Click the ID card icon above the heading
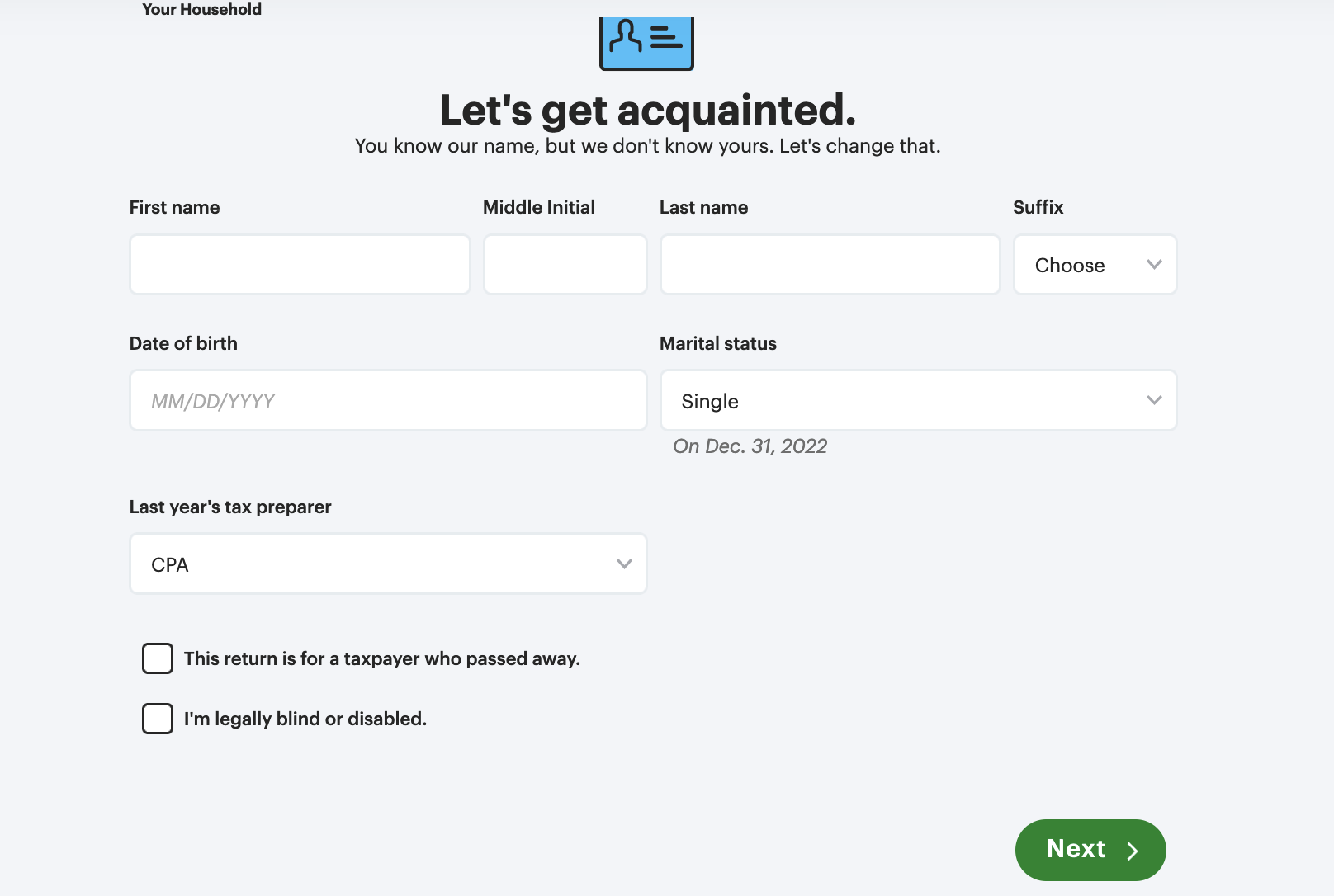 [x=646, y=43]
